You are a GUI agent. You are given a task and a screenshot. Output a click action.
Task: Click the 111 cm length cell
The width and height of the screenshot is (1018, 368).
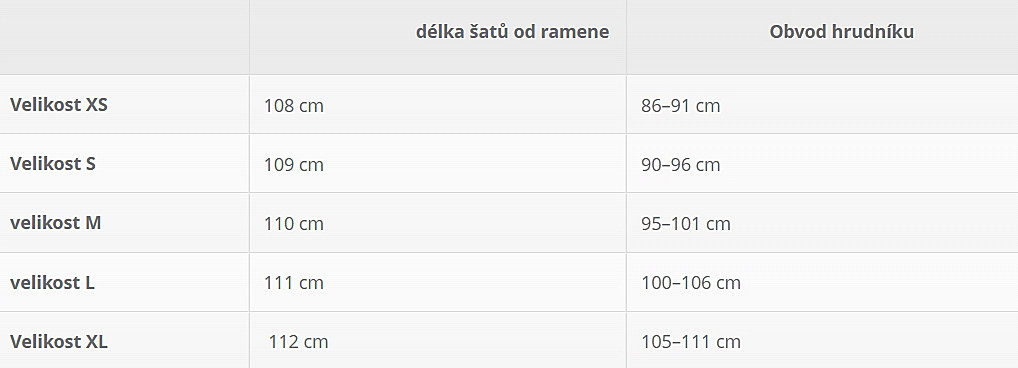(293, 283)
